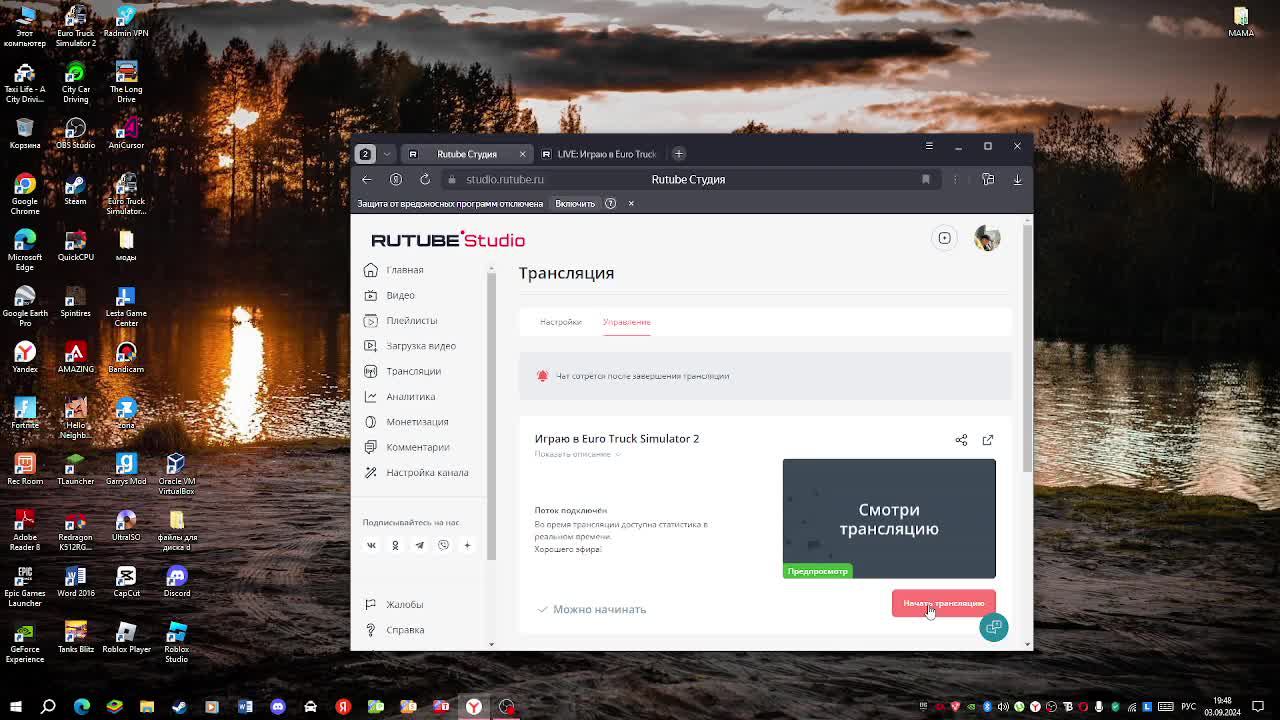Select the MAMA folder on desktop
1280x720 pixels.
(x=1241, y=22)
